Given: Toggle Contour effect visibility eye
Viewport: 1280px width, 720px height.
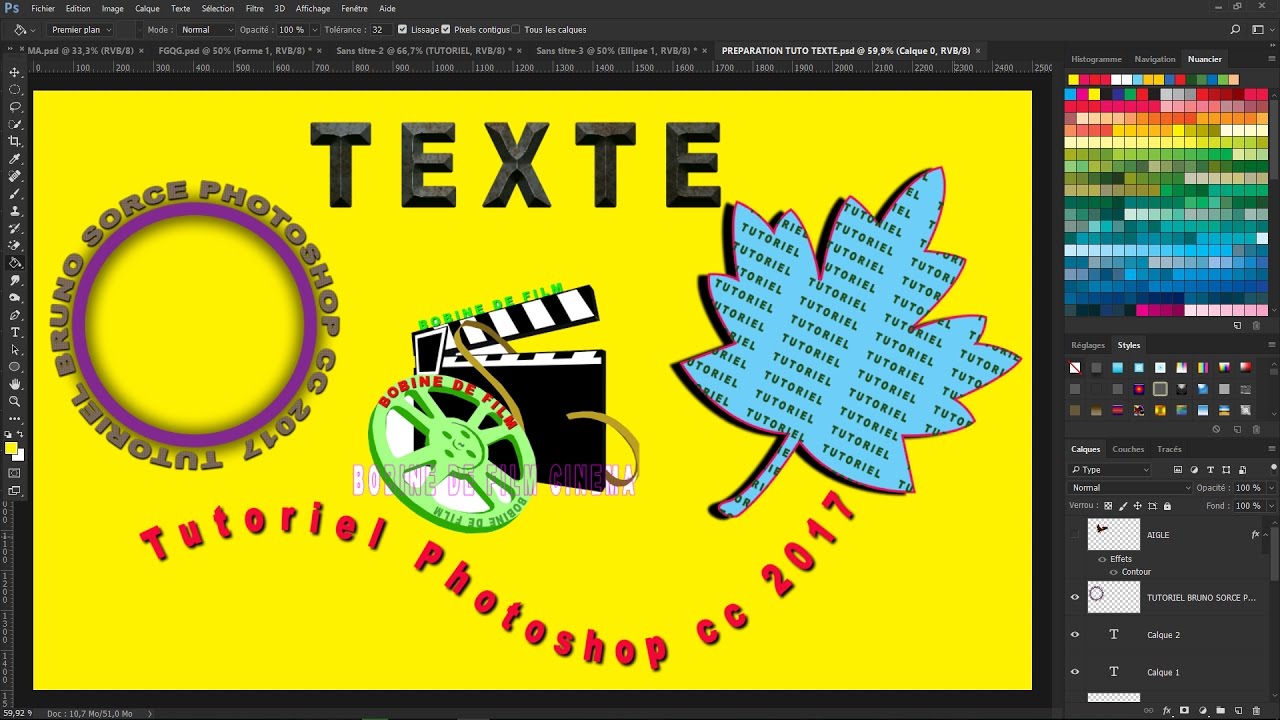Looking at the screenshot, I should tap(1113, 572).
